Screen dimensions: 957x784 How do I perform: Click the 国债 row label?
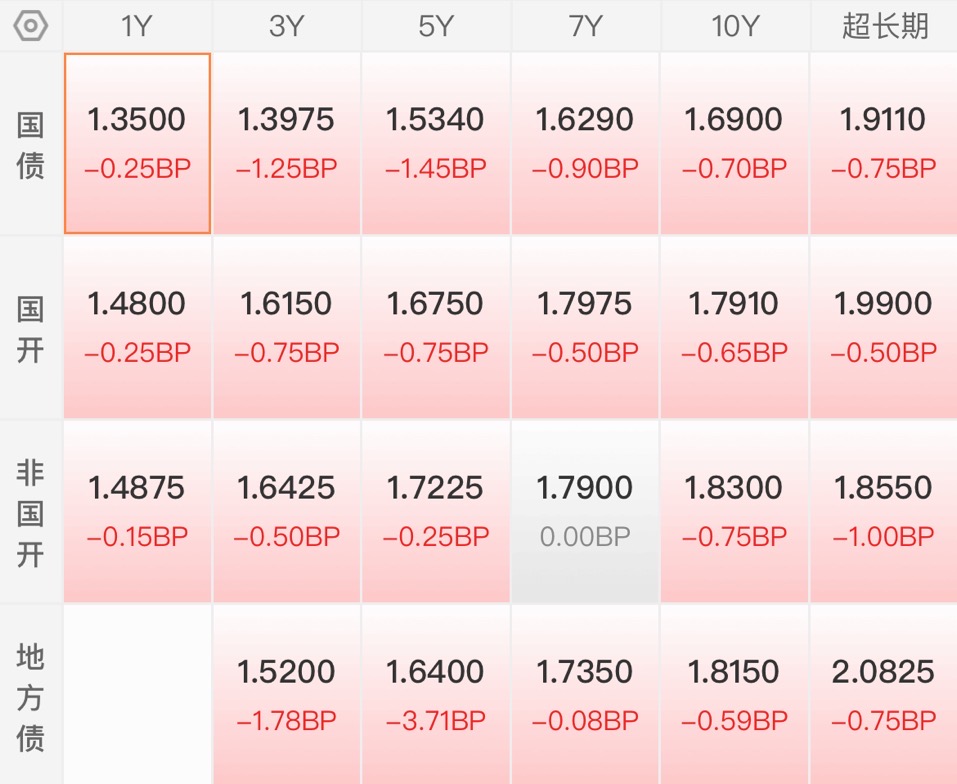(31, 145)
